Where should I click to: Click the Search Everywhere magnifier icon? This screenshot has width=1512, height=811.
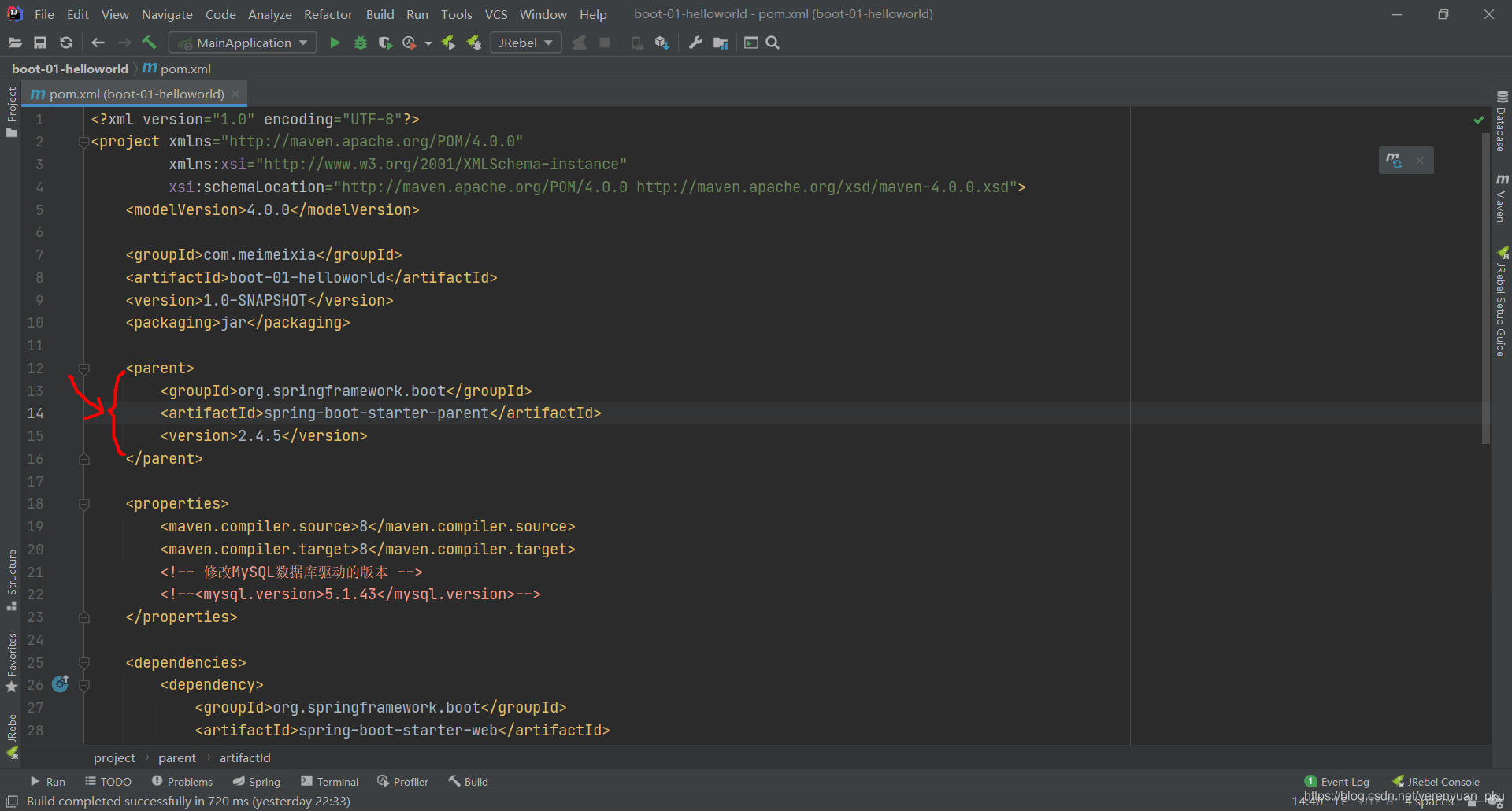[x=773, y=43]
